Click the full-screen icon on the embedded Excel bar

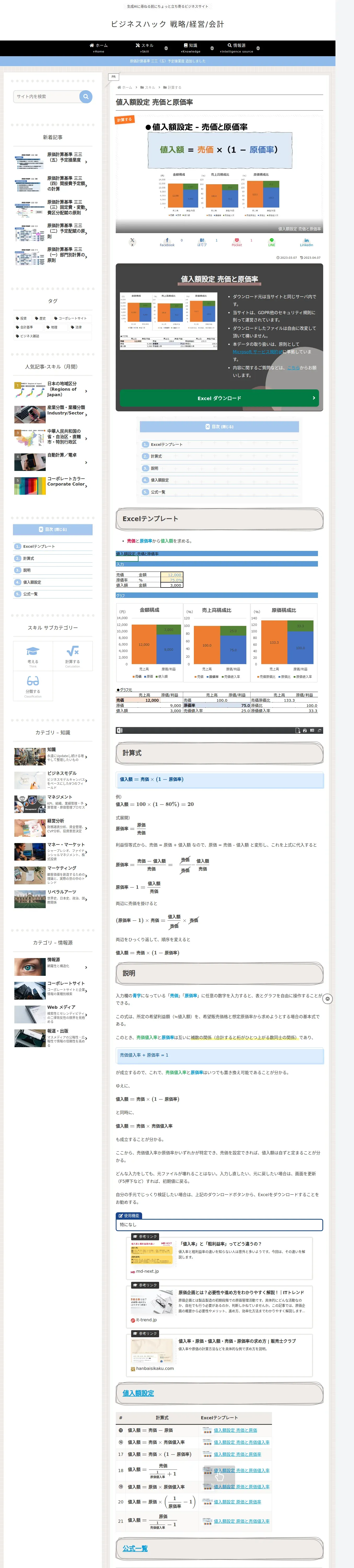tap(319, 730)
